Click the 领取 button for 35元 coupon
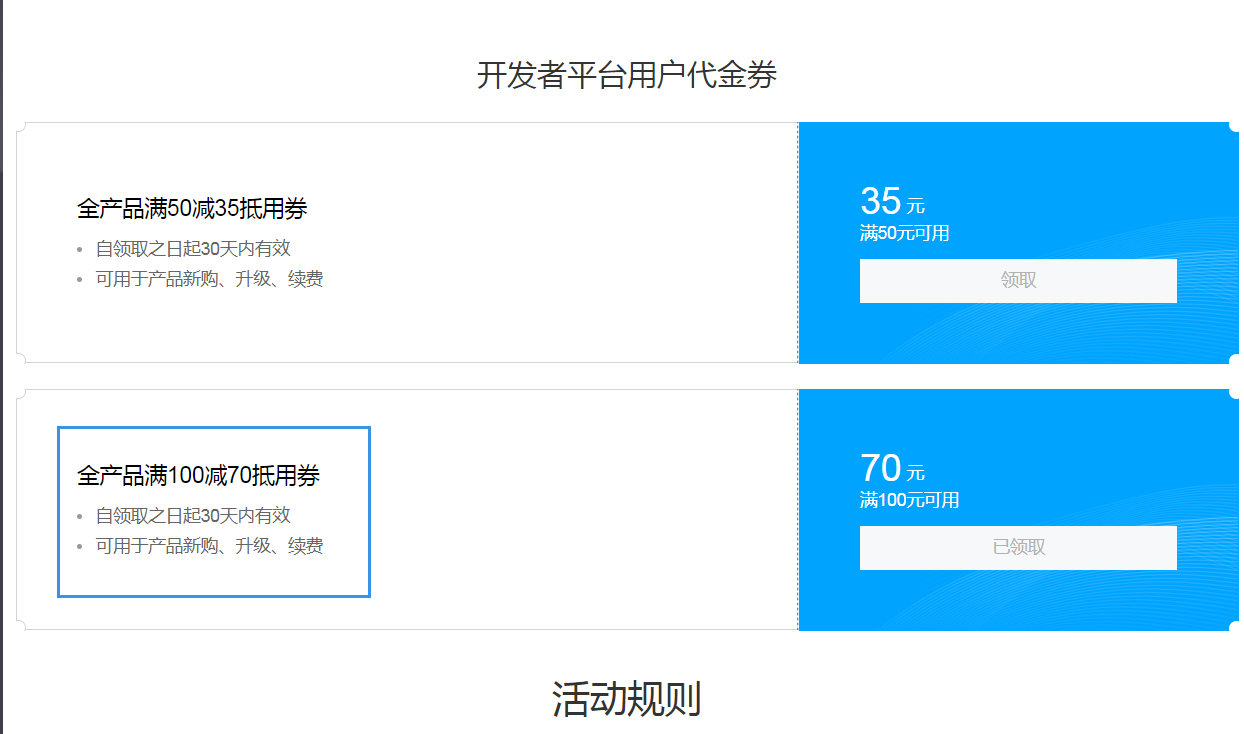Image resolution: width=1244 pixels, height=734 pixels. point(1018,281)
